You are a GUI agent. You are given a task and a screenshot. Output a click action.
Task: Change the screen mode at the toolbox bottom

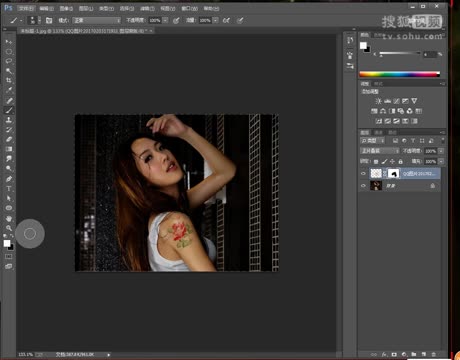point(9,266)
